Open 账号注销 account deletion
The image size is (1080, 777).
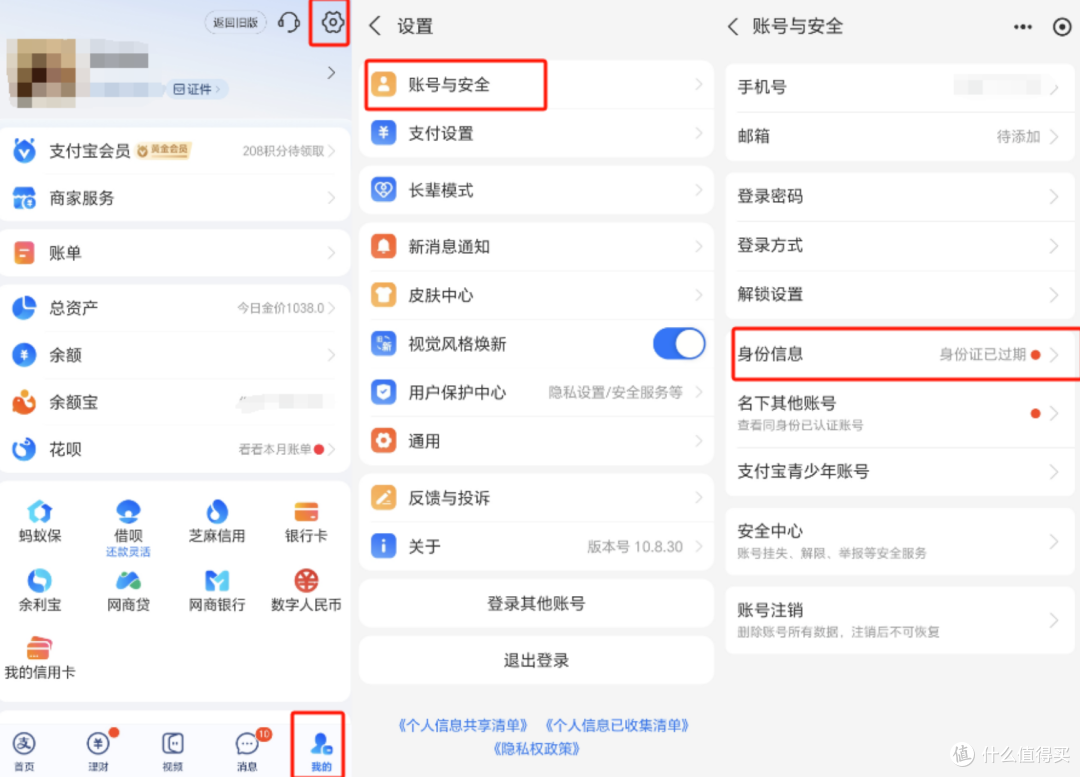[x=900, y=620]
